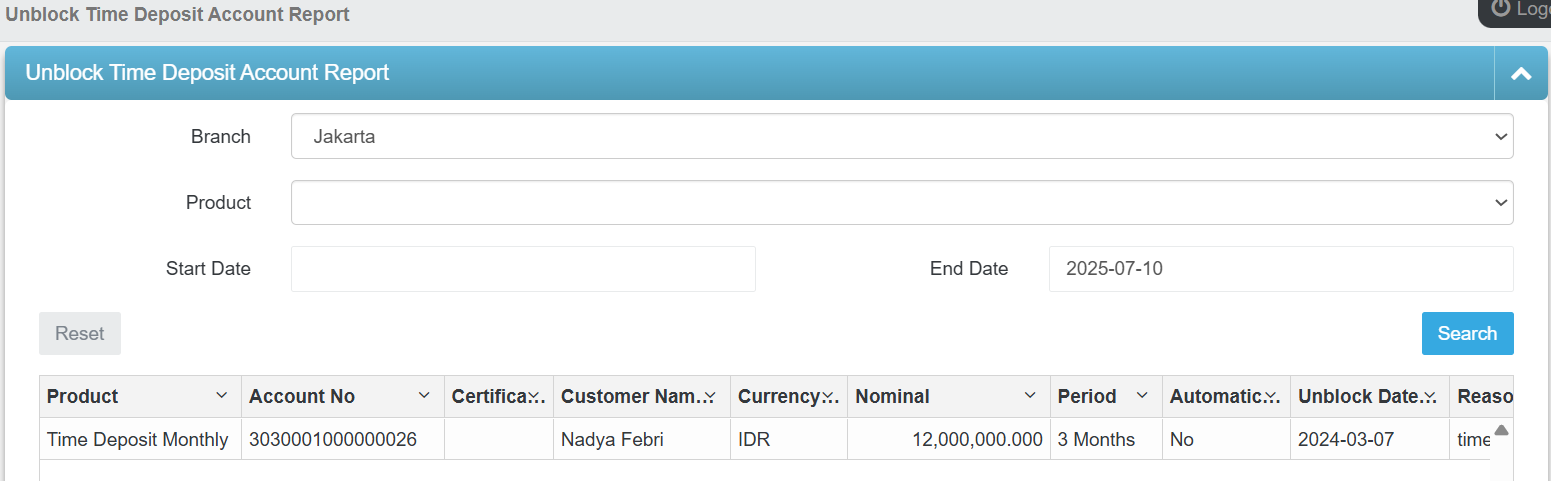Open the Branch dropdown showing Jakarta
The image size is (1551, 481).
tap(901, 136)
